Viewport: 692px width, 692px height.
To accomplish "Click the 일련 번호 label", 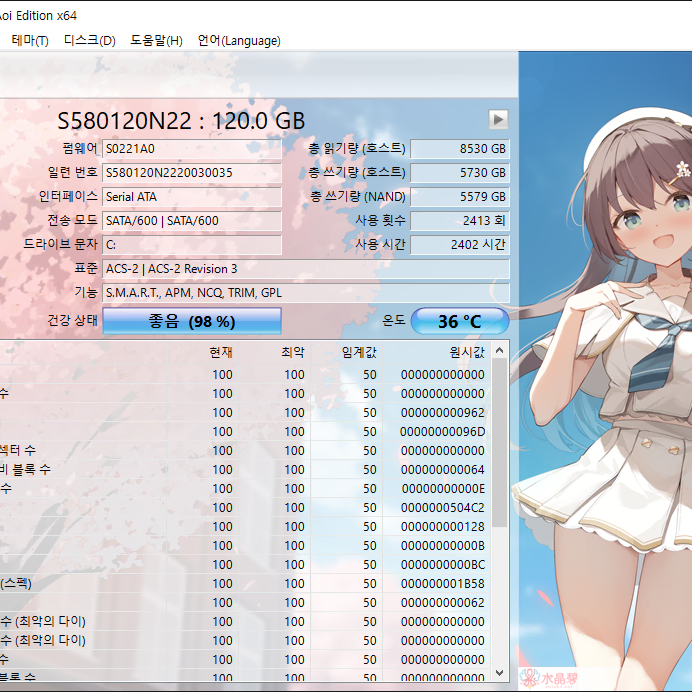I will coord(73,172).
